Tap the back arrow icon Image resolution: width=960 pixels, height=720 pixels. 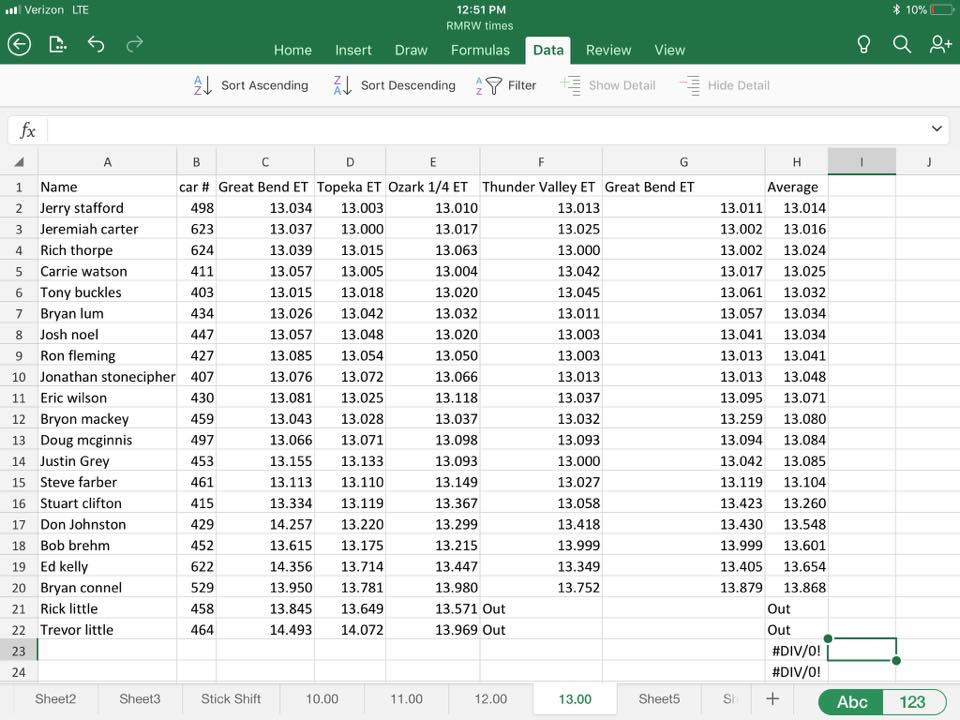(19, 44)
